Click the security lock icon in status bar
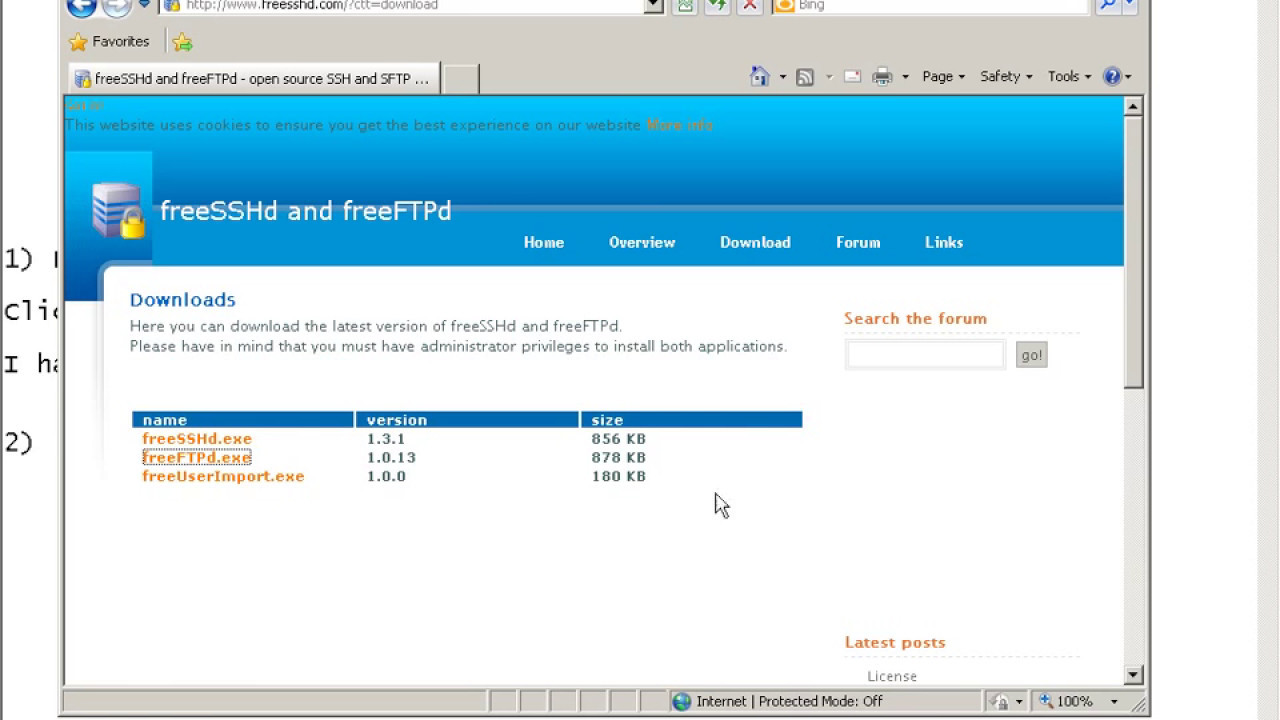Viewport: 1280px width, 720px height. click(1000, 702)
